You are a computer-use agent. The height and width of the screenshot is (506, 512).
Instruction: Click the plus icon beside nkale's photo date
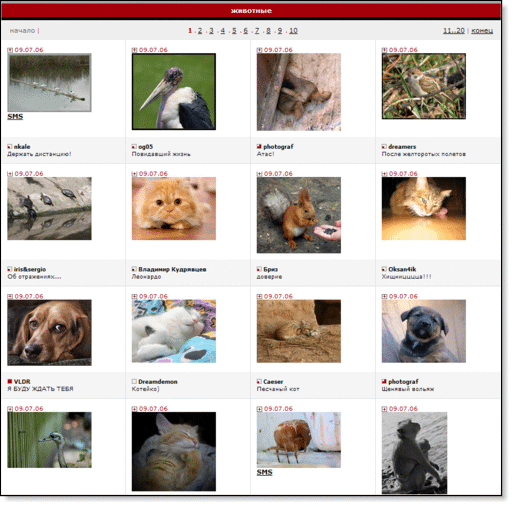pos(10,50)
